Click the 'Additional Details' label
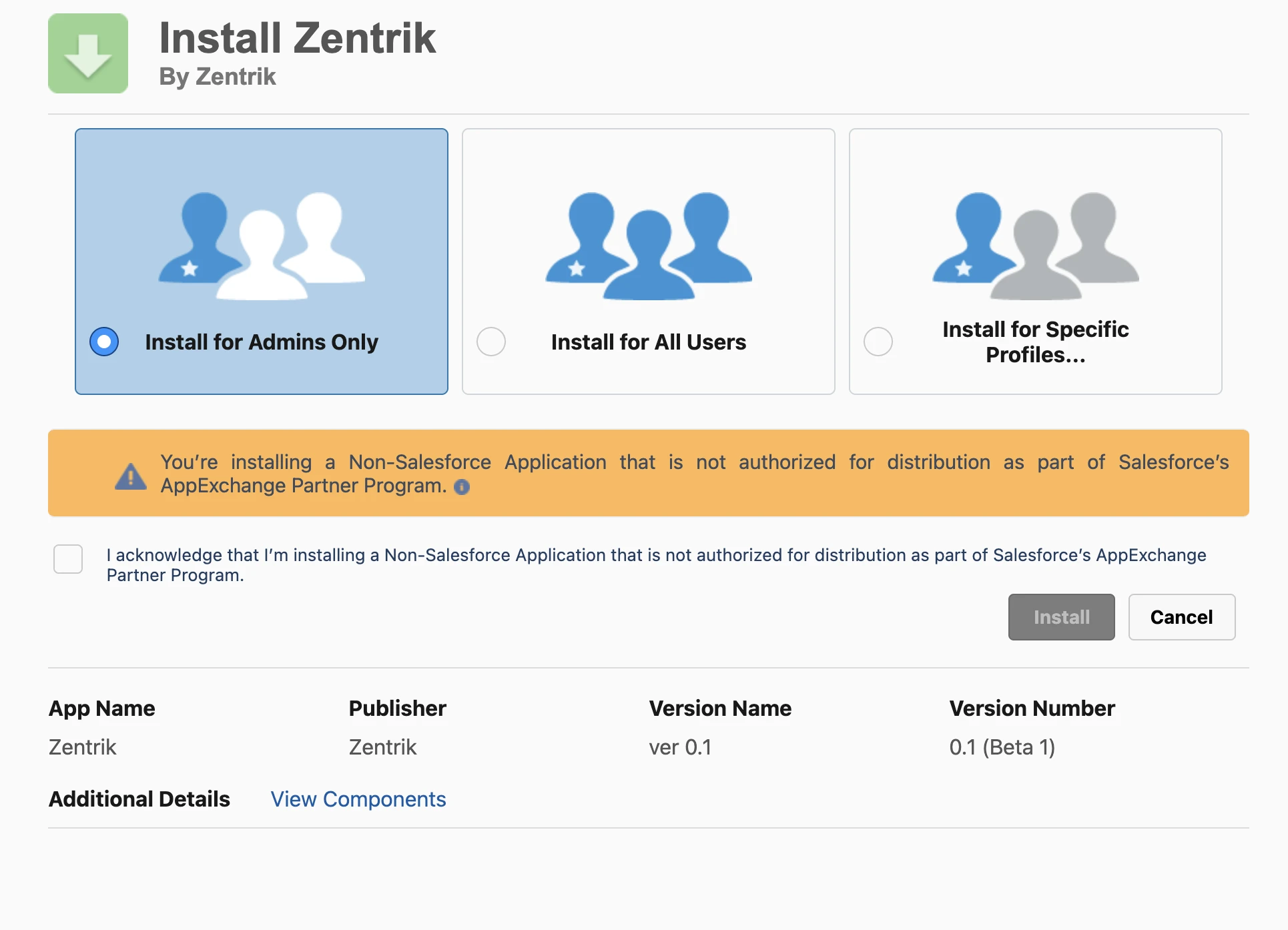 click(139, 799)
